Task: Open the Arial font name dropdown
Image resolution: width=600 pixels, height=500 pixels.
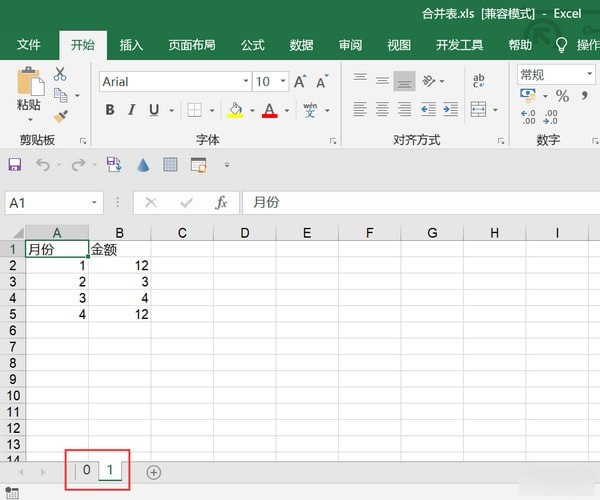Action: tap(245, 82)
